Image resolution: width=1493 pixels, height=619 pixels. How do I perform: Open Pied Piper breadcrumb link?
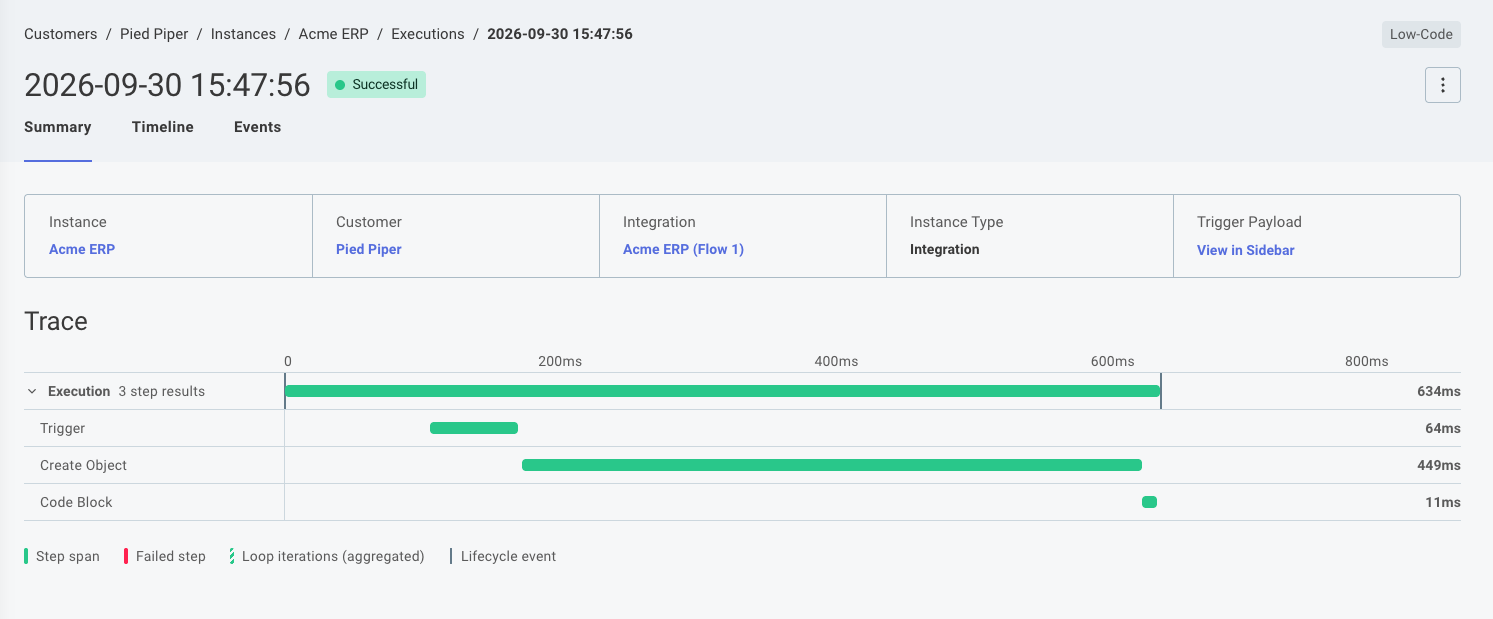point(154,34)
